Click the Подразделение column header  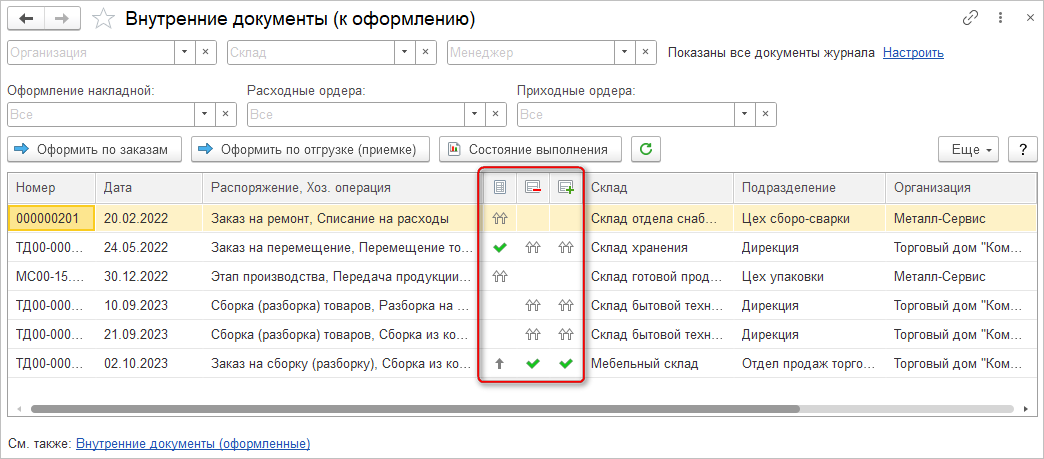click(x=809, y=188)
